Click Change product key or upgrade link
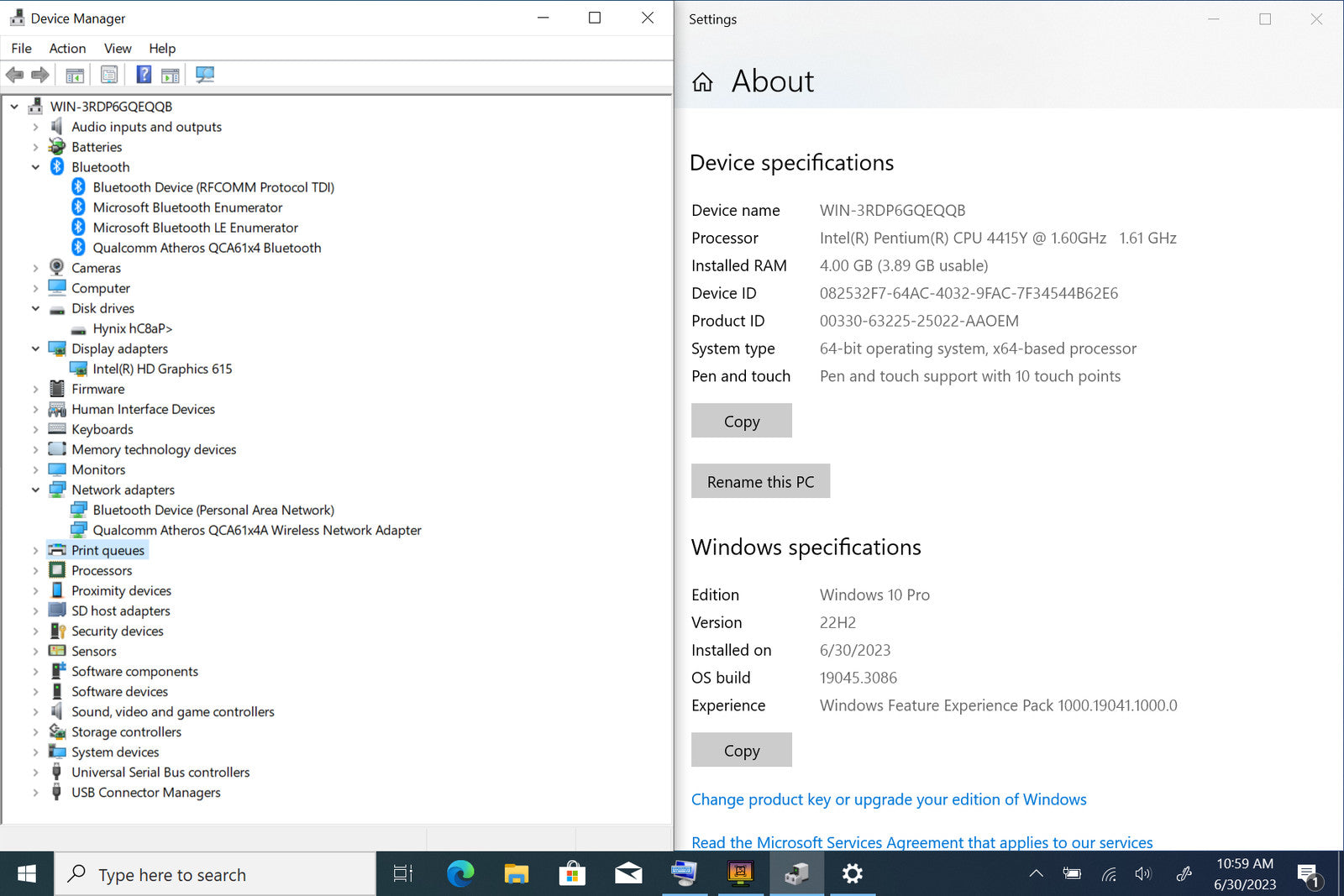Viewport: 1344px width, 896px height. point(889,799)
